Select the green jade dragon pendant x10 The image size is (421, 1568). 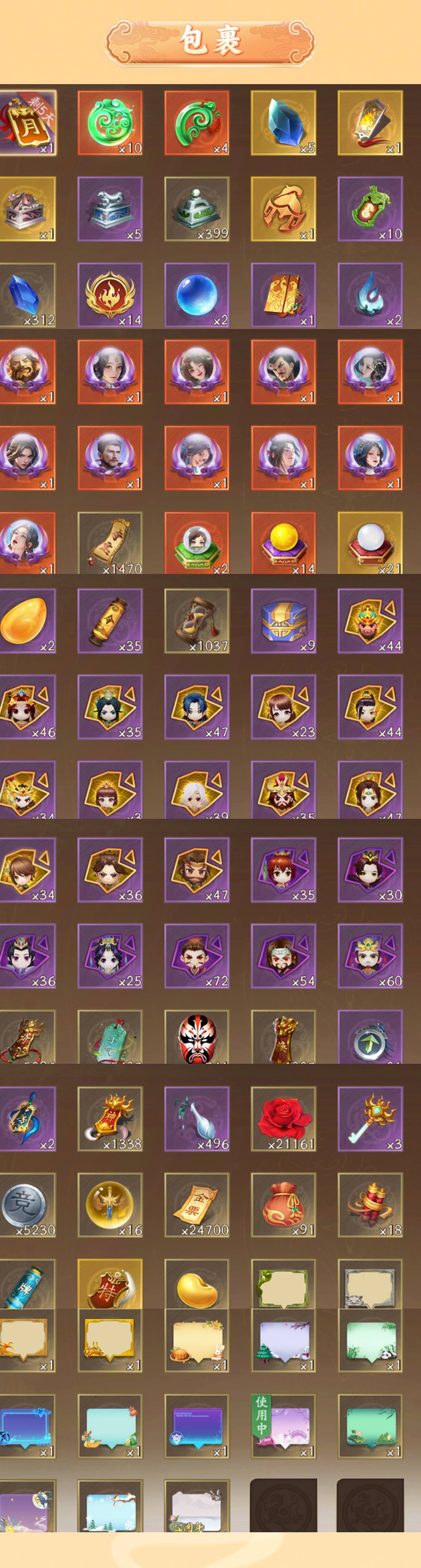110,123
